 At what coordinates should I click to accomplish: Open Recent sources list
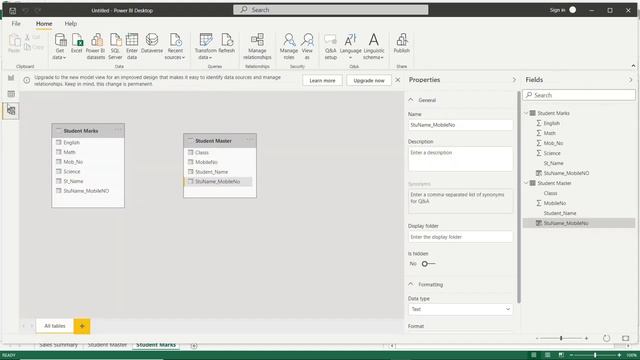tap(175, 46)
